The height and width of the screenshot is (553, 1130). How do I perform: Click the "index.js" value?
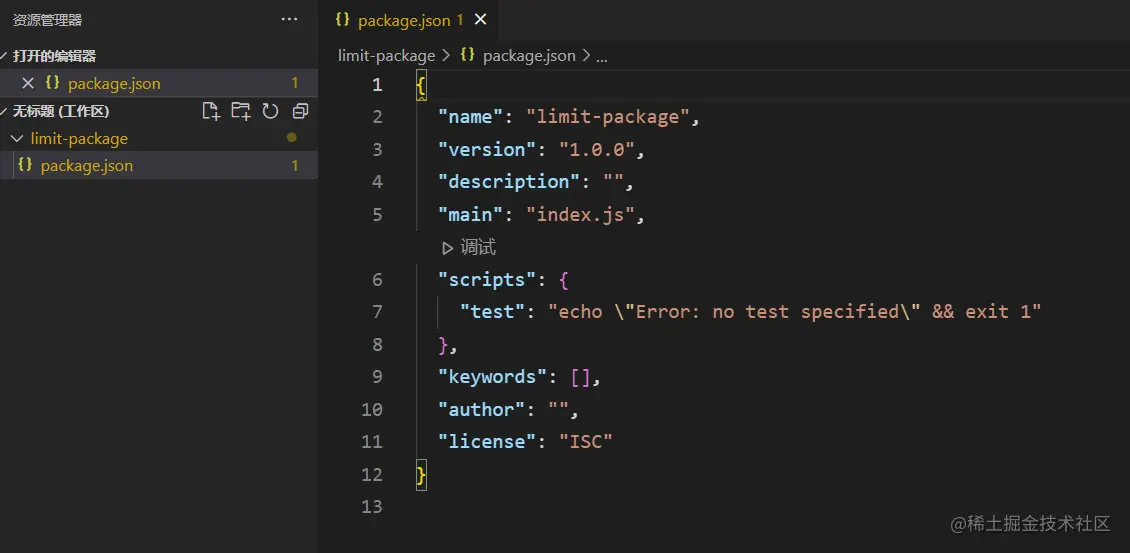(580, 215)
